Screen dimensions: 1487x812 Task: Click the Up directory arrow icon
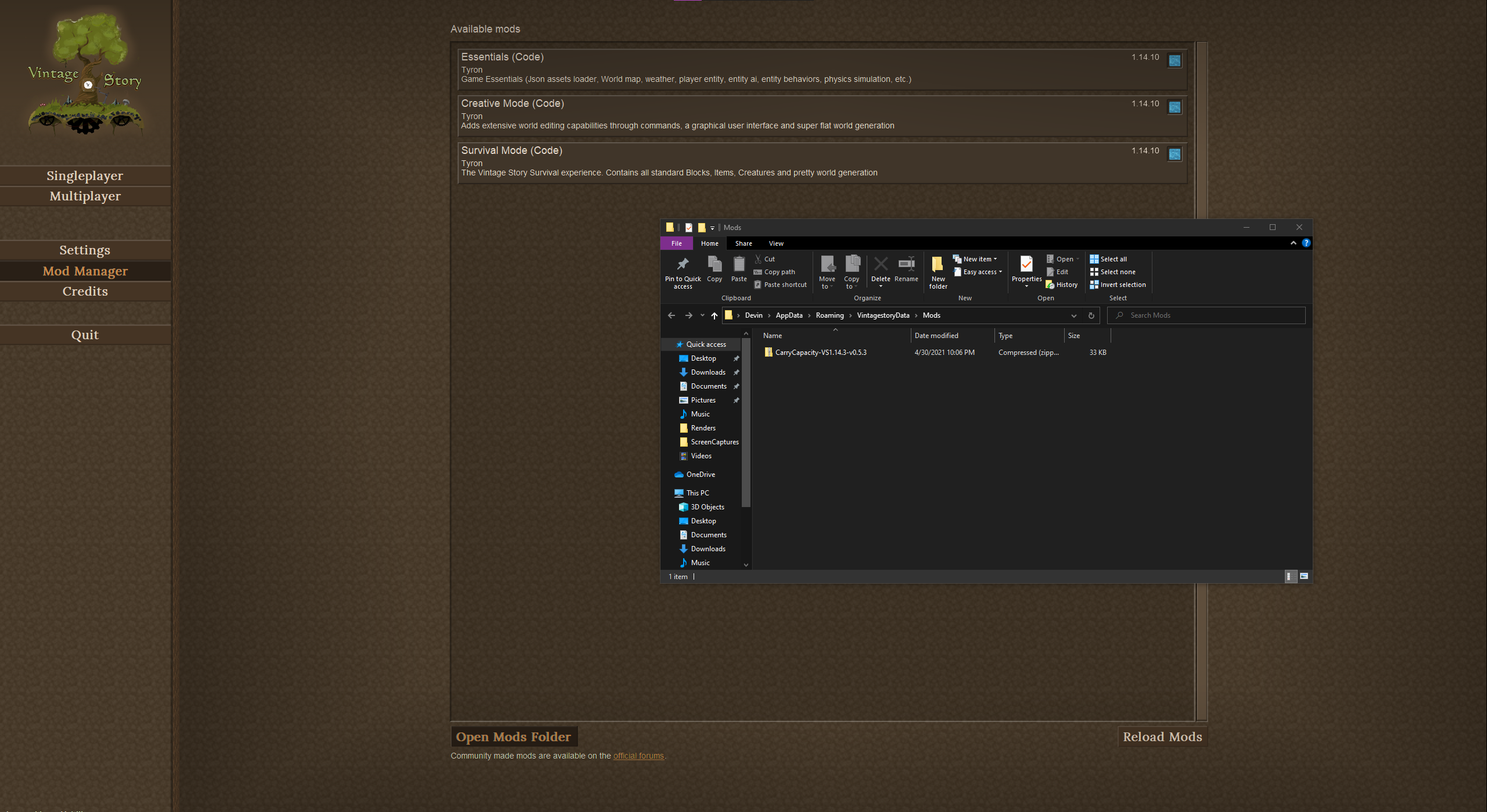tap(714, 315)
